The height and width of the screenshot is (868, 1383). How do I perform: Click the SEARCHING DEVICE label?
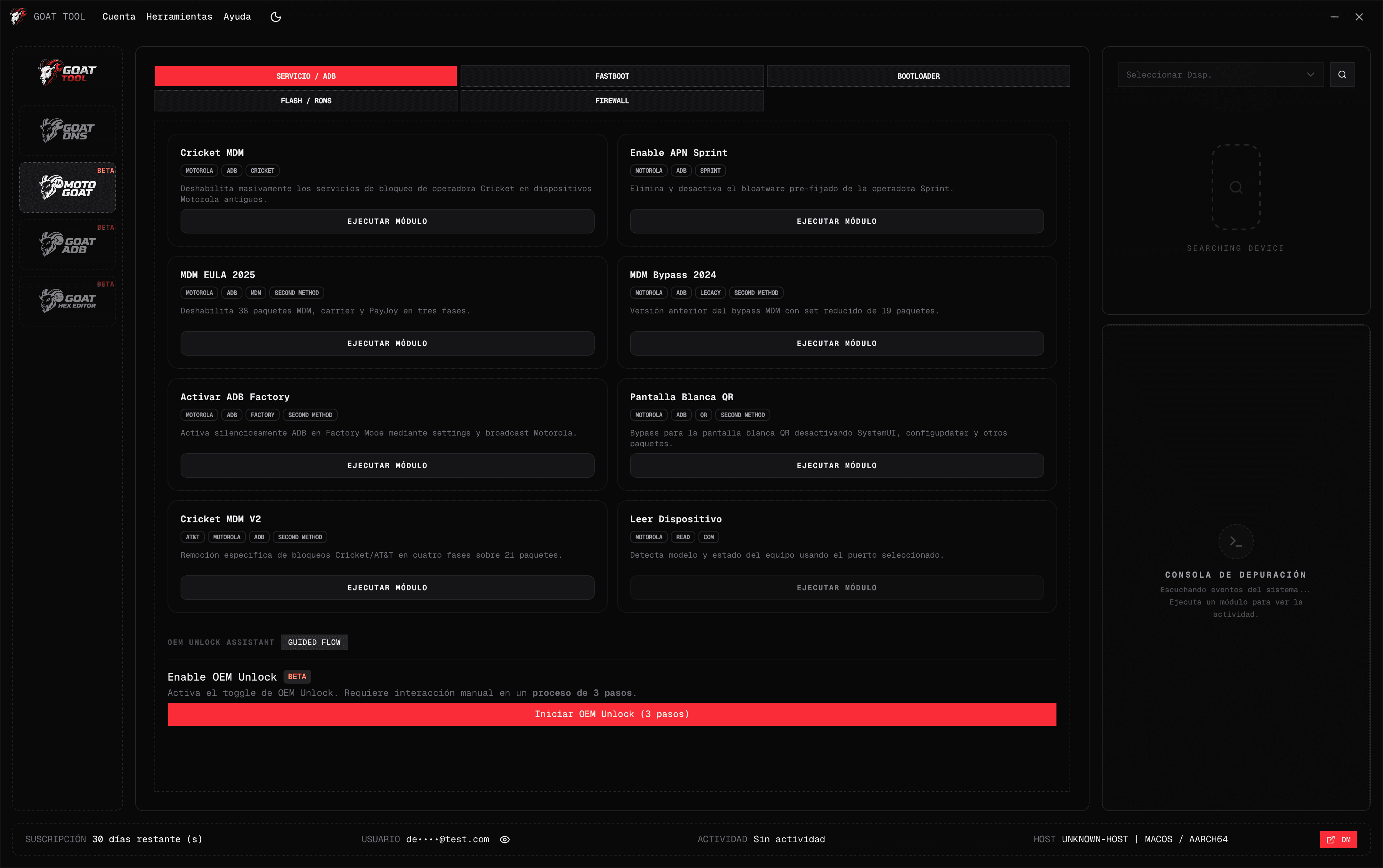pyautogui.click(x=1235, y=248)
